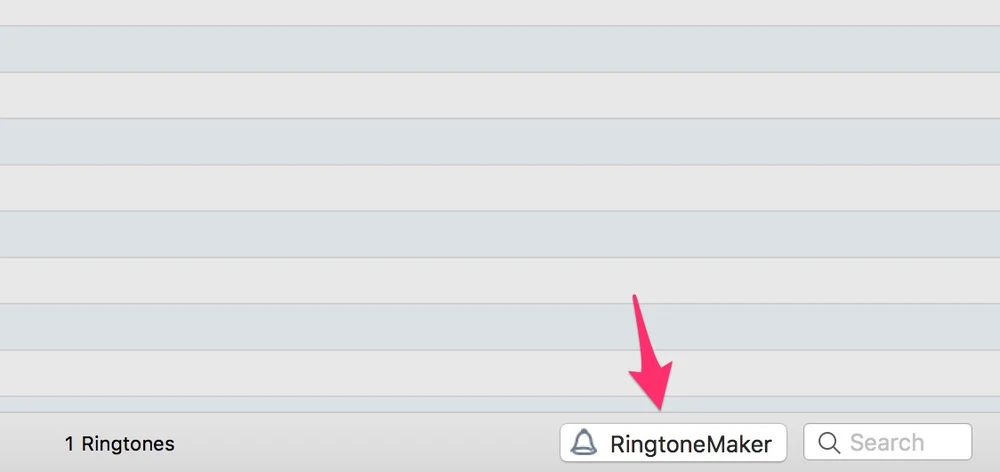
Task: Click the magnifying glass search icon
Action: click(x=829, y=442)
